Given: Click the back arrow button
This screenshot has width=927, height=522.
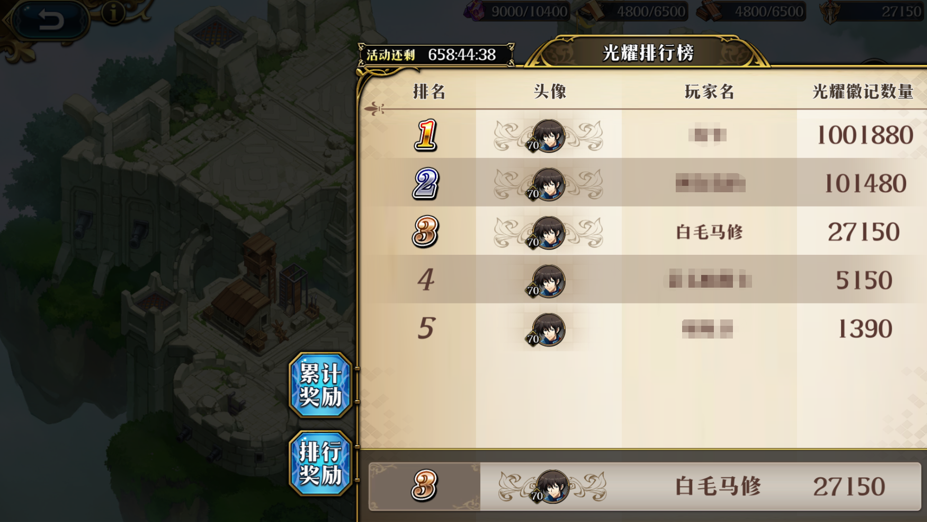Looking at the screenshot, I should (50, 21).
